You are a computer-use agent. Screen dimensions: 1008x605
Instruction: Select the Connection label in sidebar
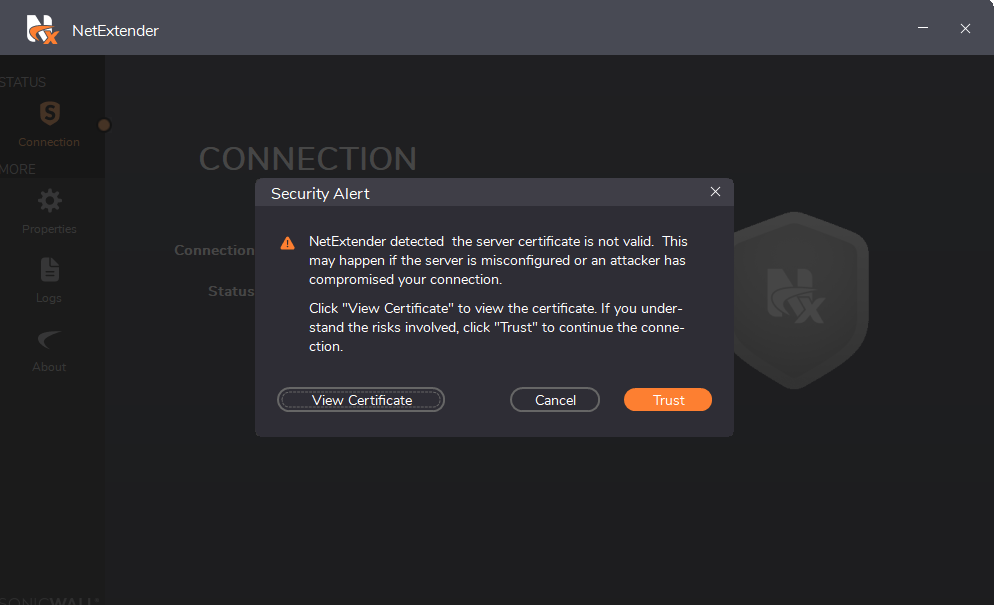tap(49, 142)
